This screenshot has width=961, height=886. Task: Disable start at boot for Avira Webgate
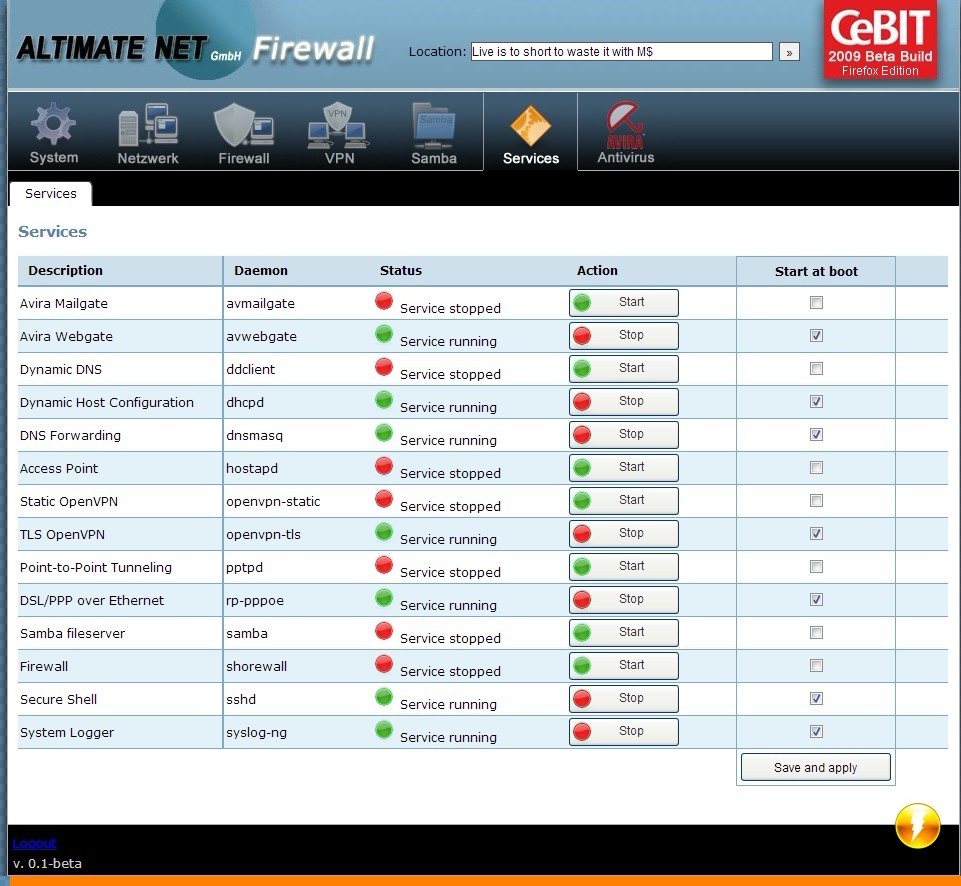point(816,336)
